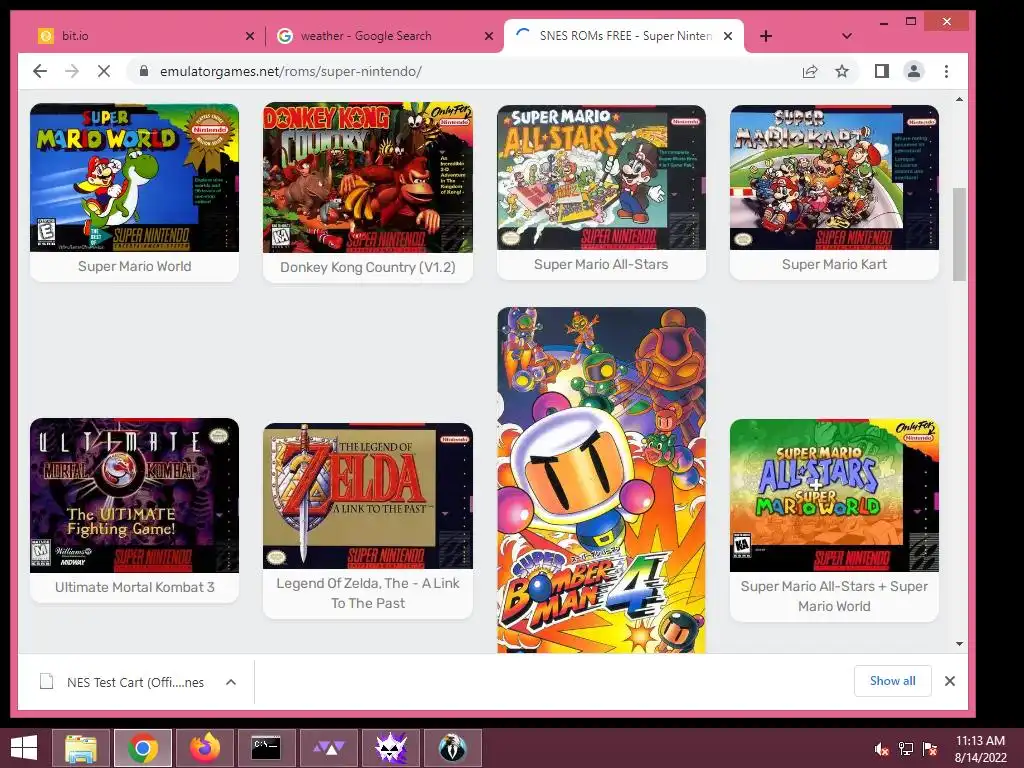Open Command Prompt from taskbar
This screenshot has width=1024, height=768.
pyautogui.click(x=266, y=748)
